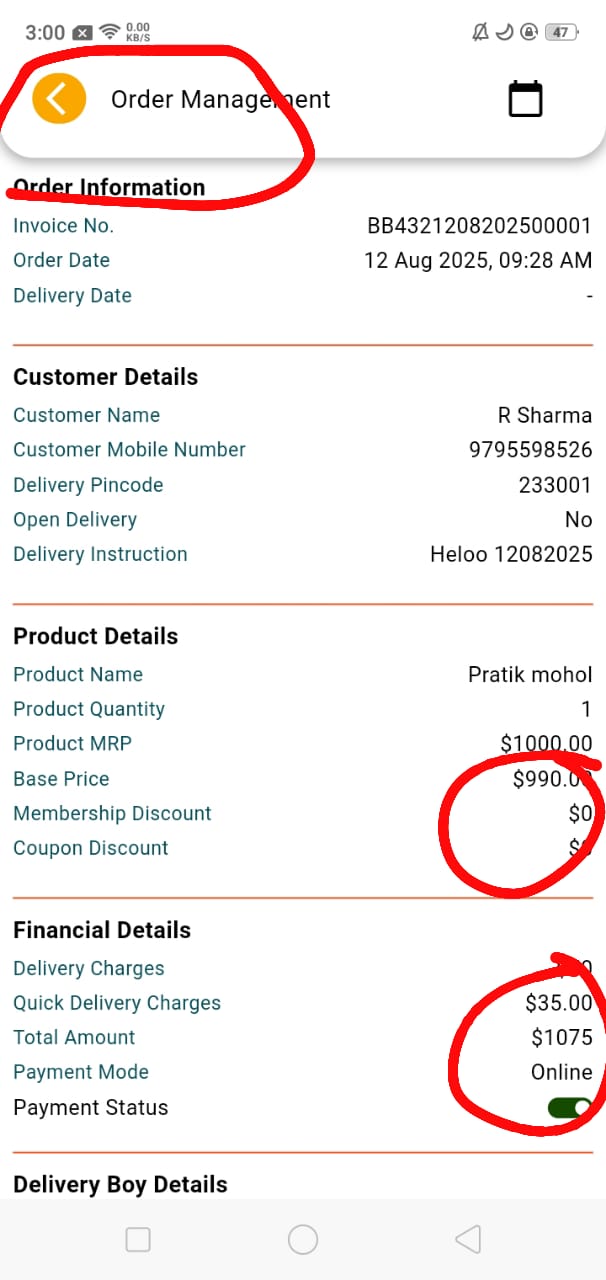Viewport: 606px width, 1280px height.
Task: Tap the Wi-Fi status bar icon
Action: click(109, 32)
